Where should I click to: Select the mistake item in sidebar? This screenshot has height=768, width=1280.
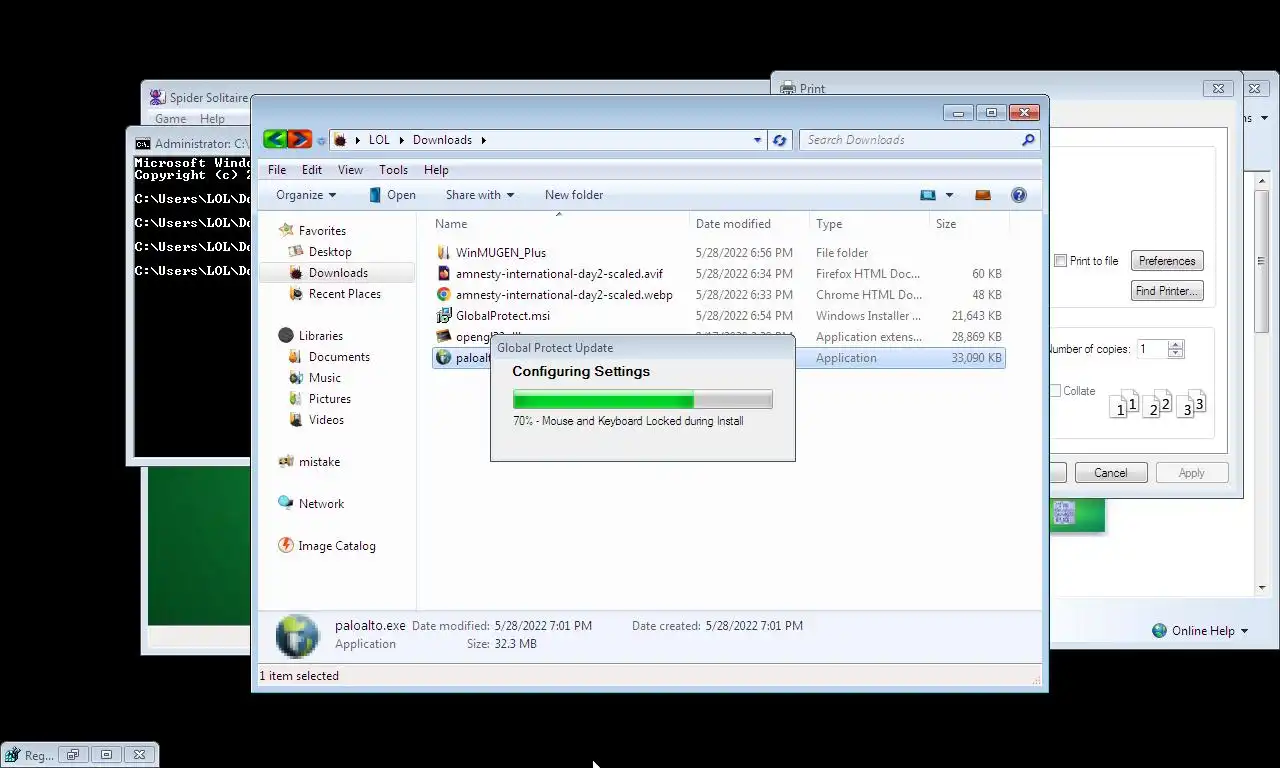pyautogui.click(x=319, y=462)
